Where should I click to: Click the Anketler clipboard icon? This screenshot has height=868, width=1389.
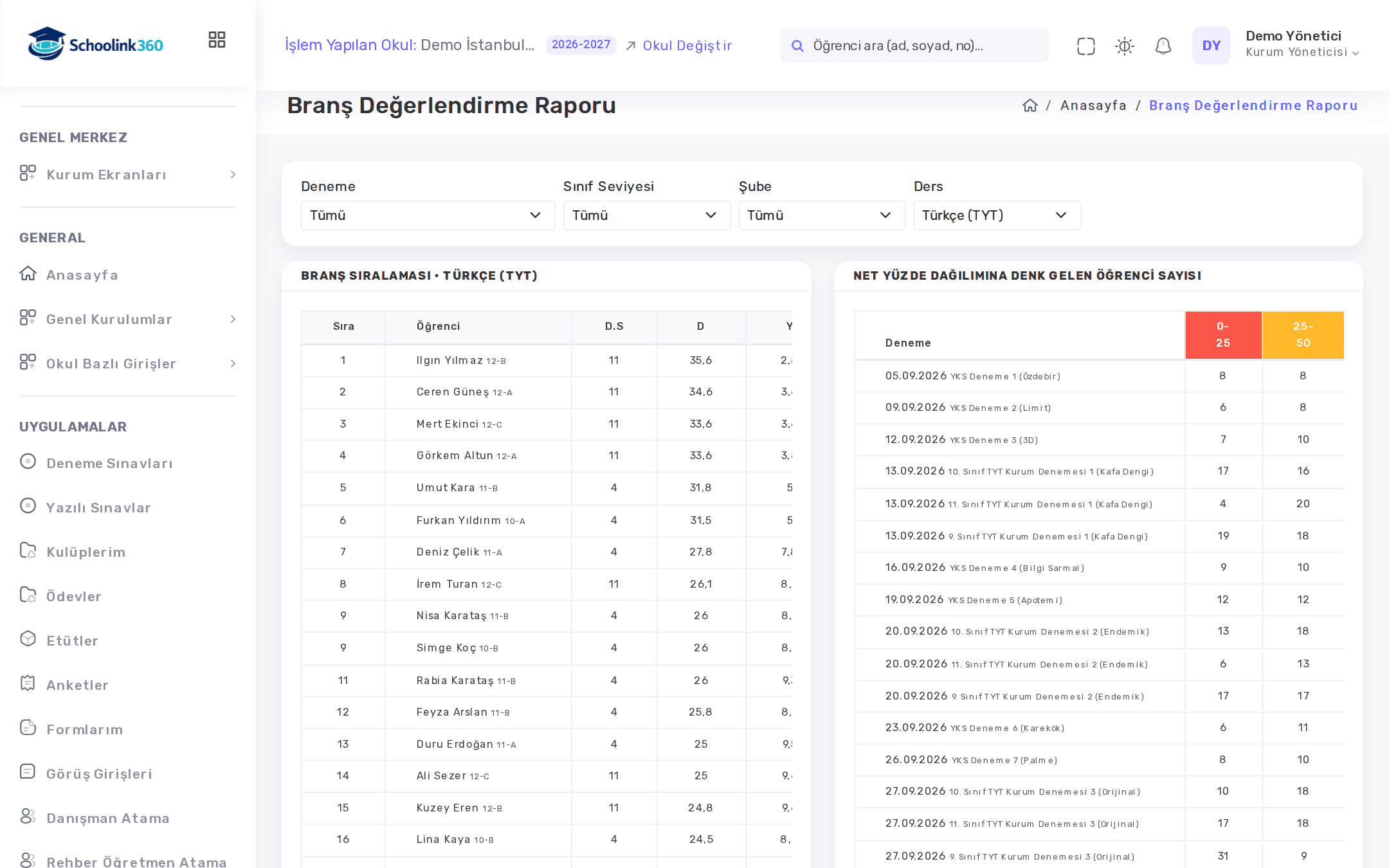28,683
